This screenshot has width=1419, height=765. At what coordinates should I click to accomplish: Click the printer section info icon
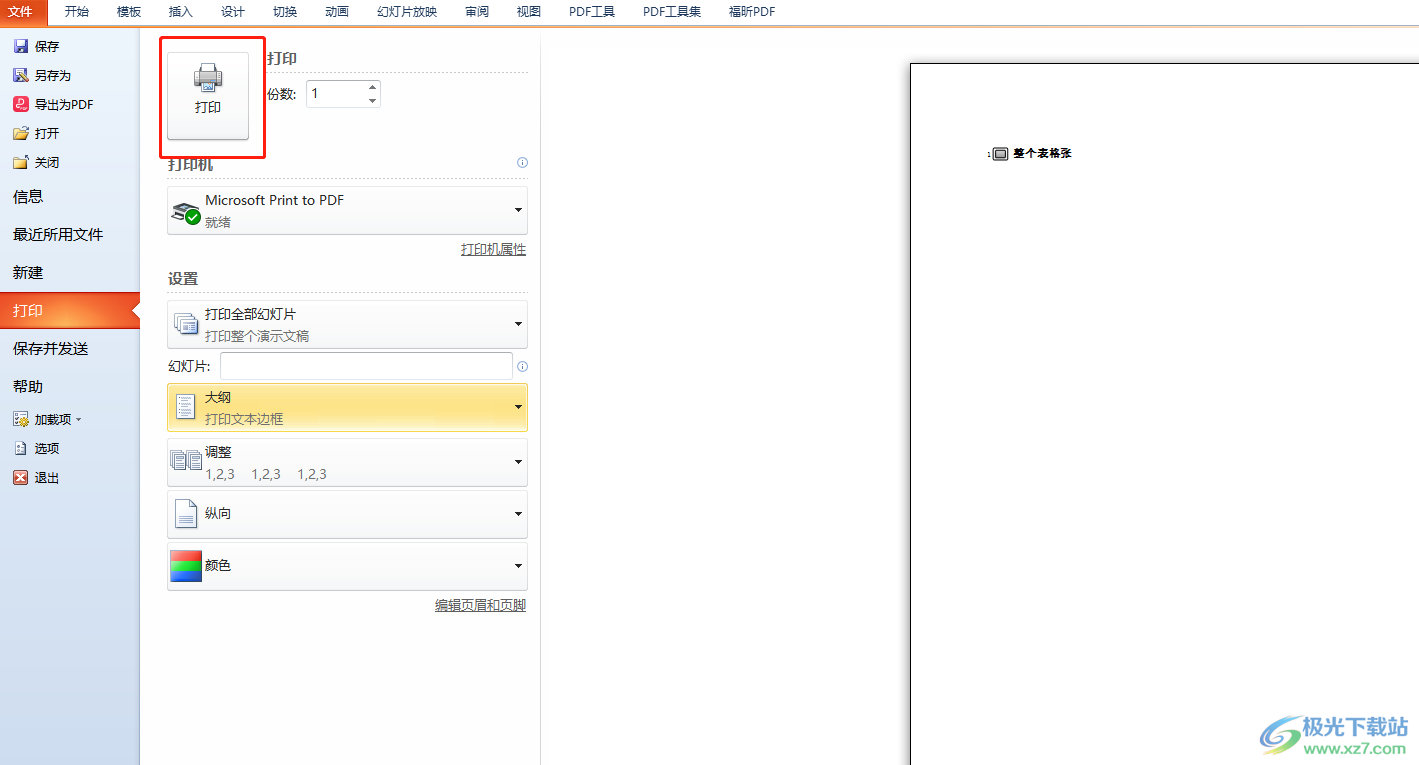[522, 163]
